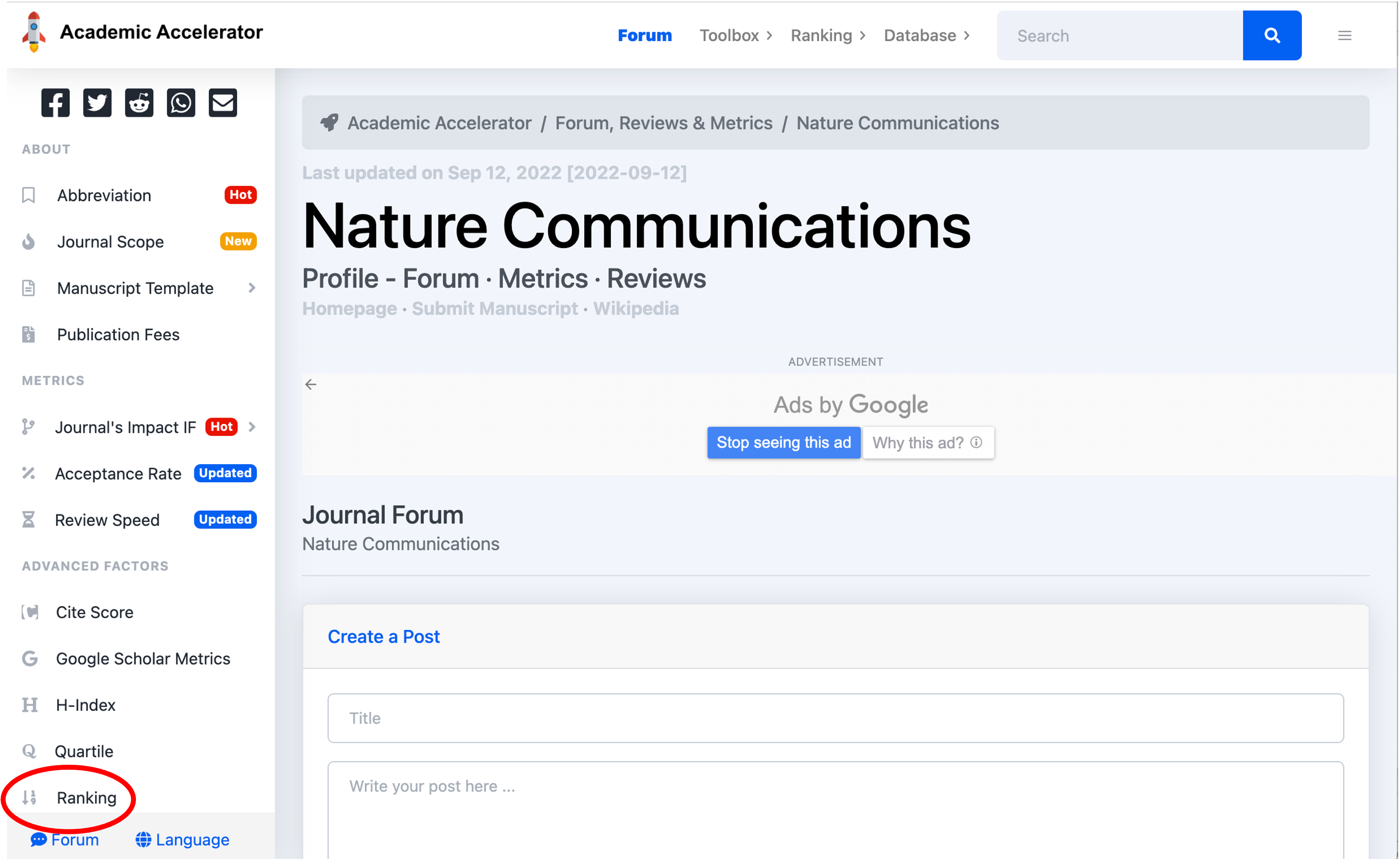Viewport: 1400px width, 859px height.
Task: Click Why this ad? button
Action: click(928, 442)
